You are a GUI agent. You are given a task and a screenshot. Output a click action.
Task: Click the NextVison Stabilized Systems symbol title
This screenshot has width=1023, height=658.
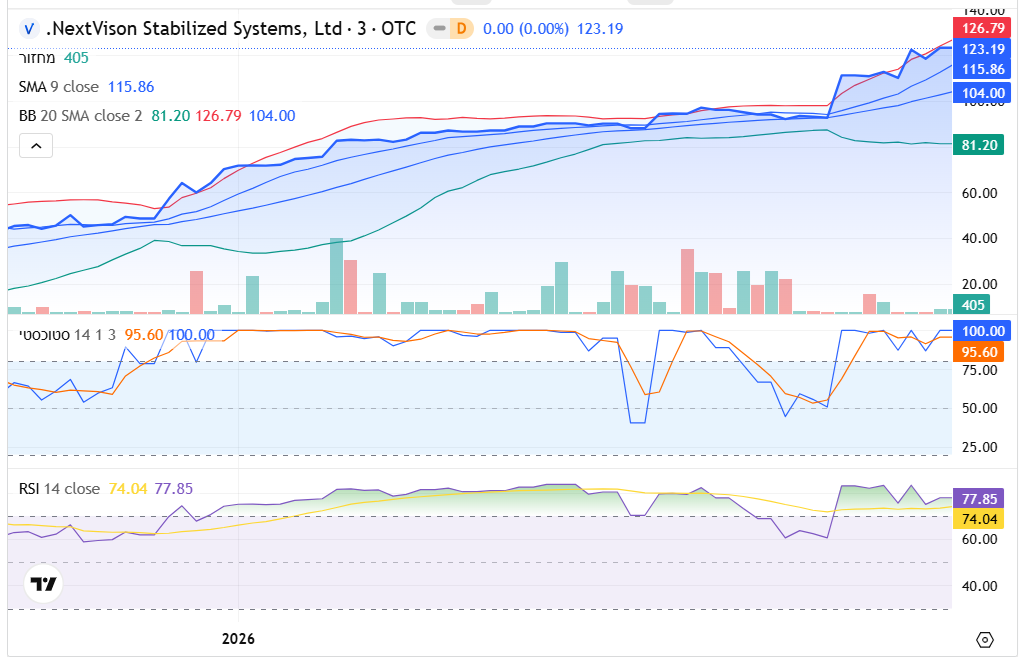point(230,29)
